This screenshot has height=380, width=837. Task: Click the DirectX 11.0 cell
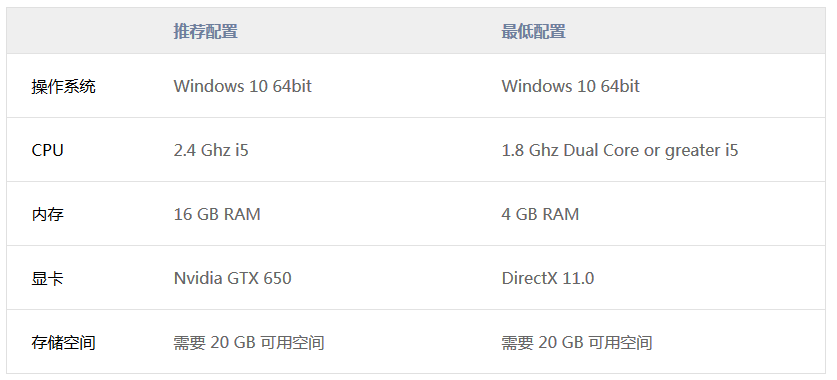(548, 279)
